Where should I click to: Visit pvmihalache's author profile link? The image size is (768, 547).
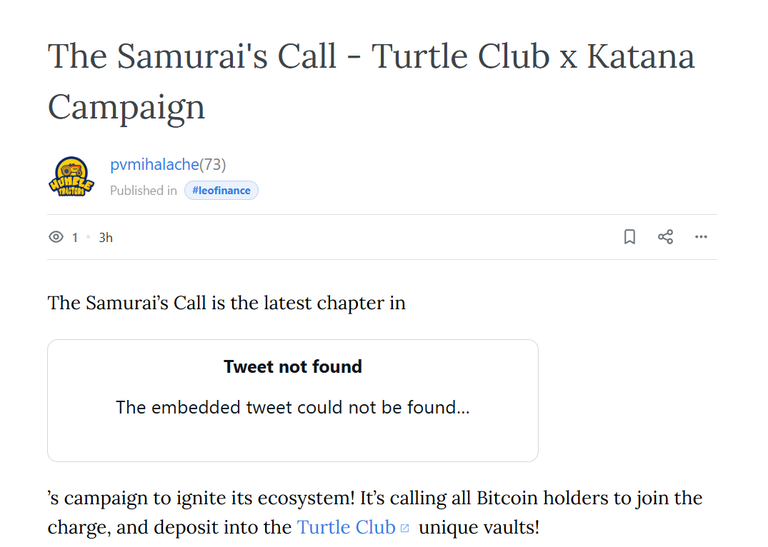pos(154,165)
